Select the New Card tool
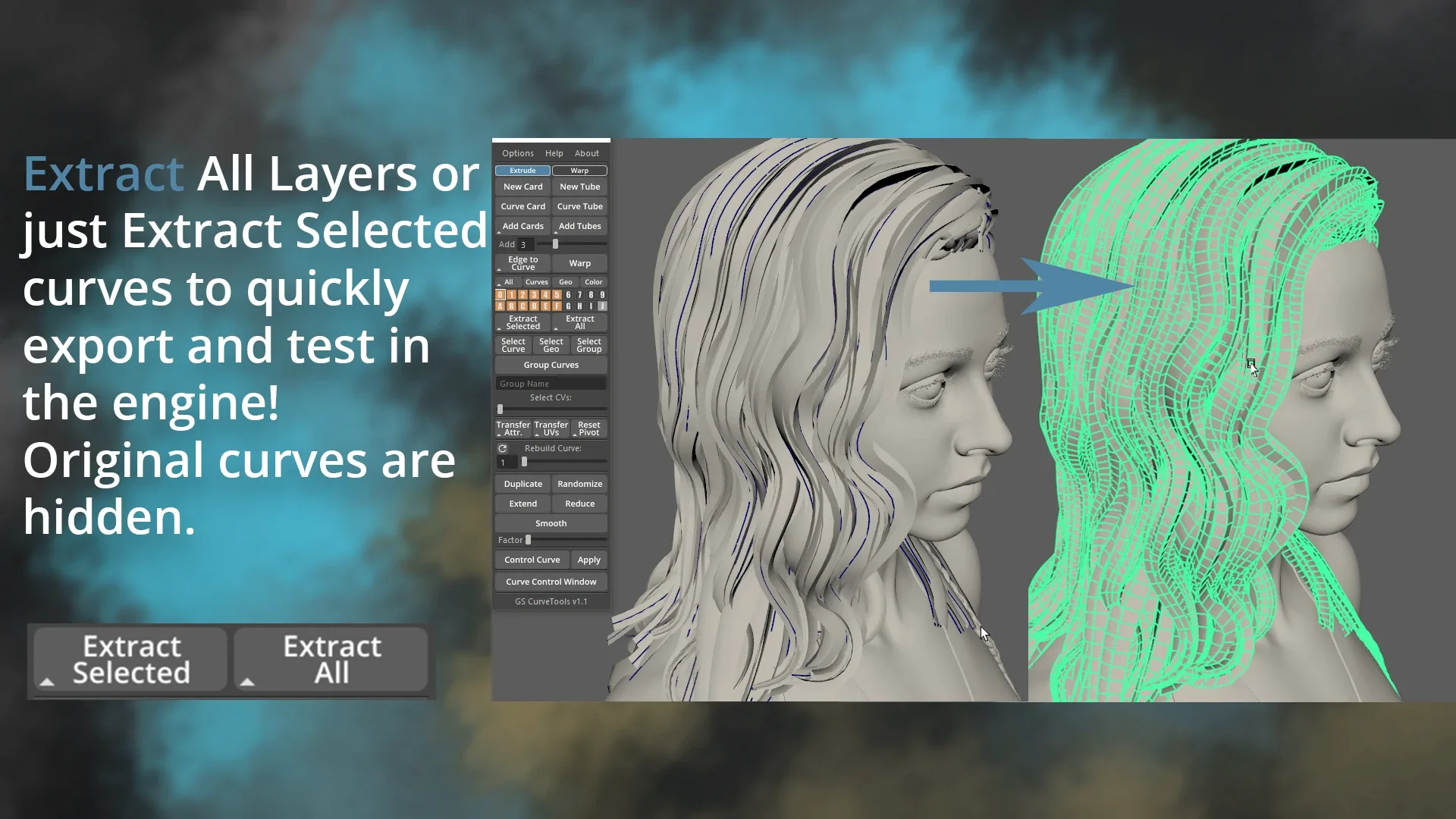1456x819 pixels. (x=523, y=187)
